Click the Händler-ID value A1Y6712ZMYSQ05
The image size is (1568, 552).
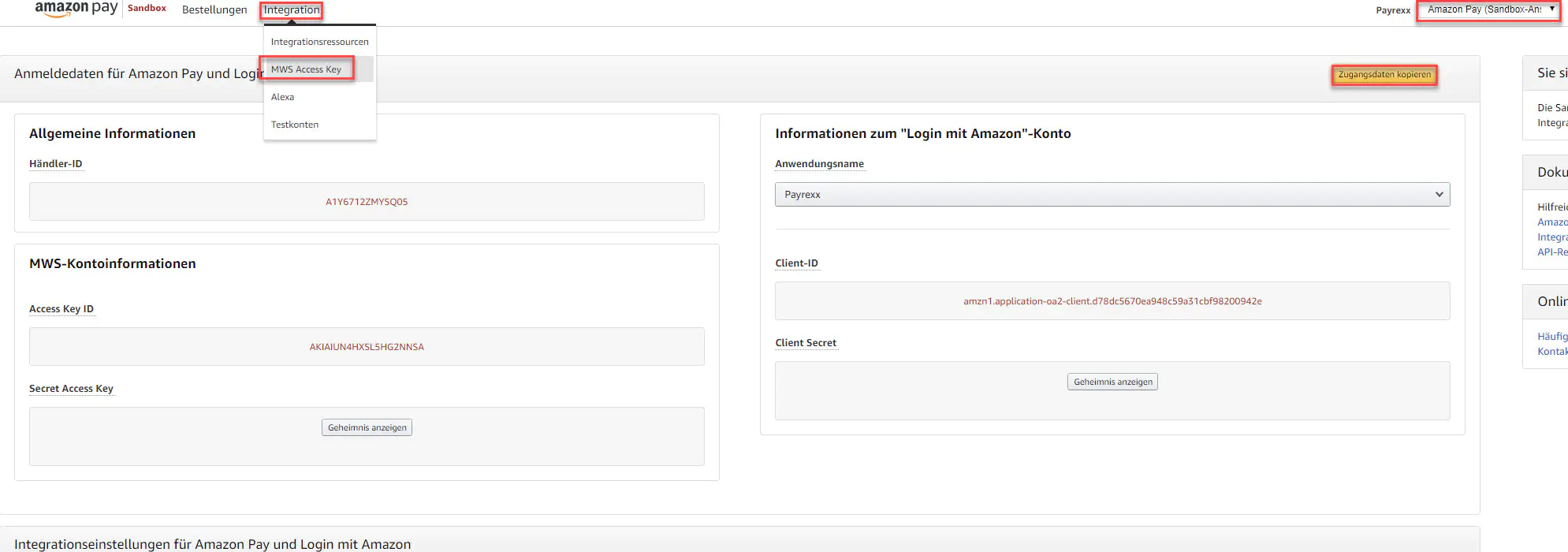(367, 202)
